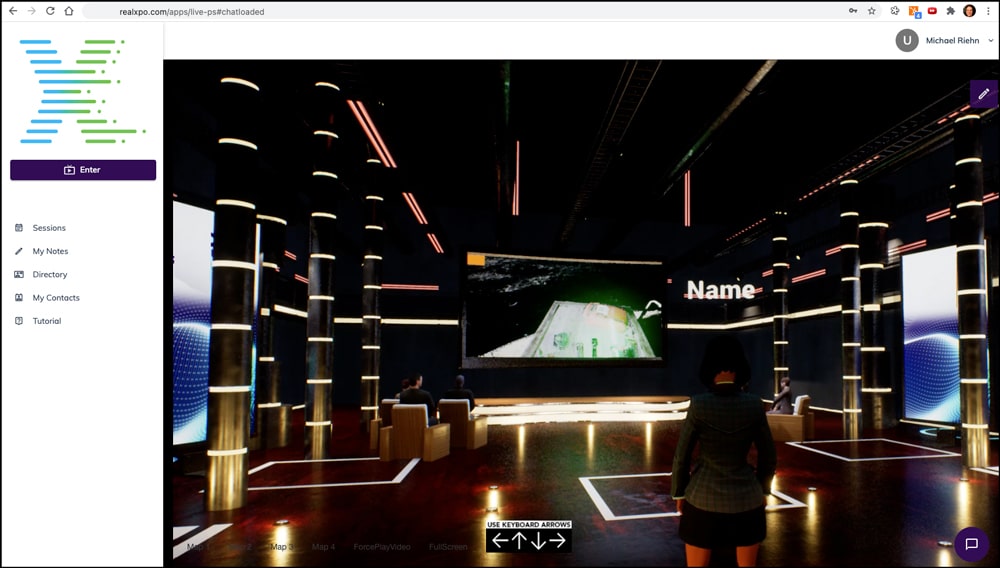Click the red video extension icon
Screen dimensions: 1000x568
click(932, 11)
